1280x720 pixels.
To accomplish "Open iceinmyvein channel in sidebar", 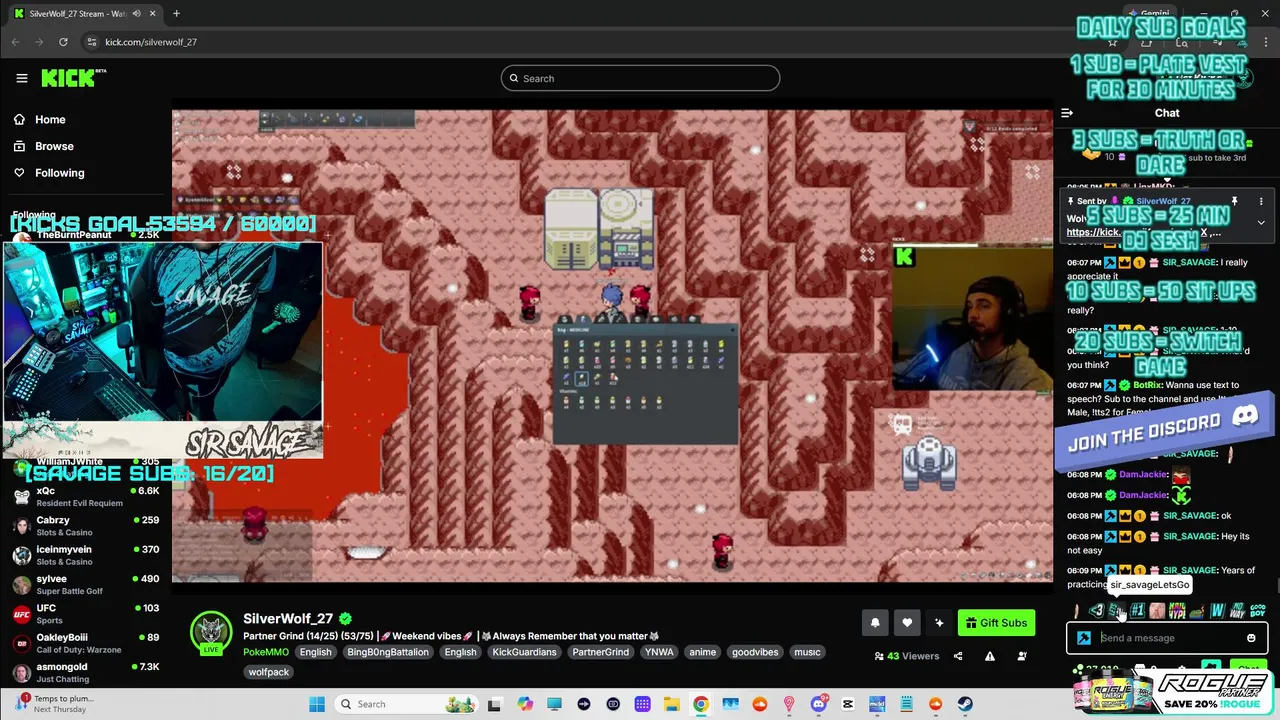I will (85, 555).
